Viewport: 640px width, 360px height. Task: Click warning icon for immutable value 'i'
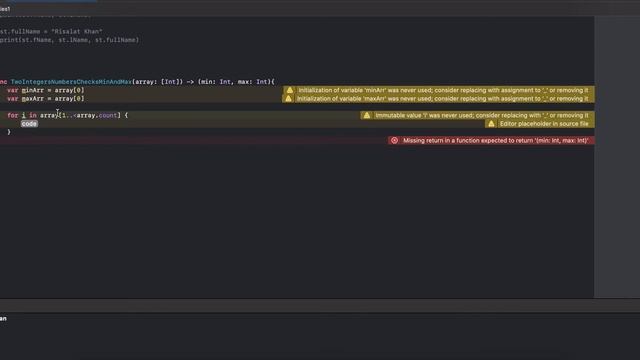[367, 116]
